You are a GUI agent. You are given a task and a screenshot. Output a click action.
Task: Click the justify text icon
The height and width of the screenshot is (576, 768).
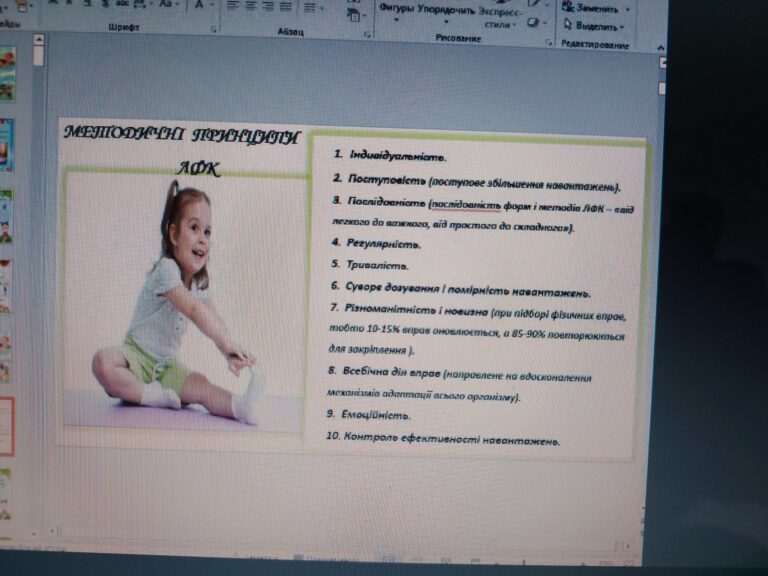tap(286, 6)
